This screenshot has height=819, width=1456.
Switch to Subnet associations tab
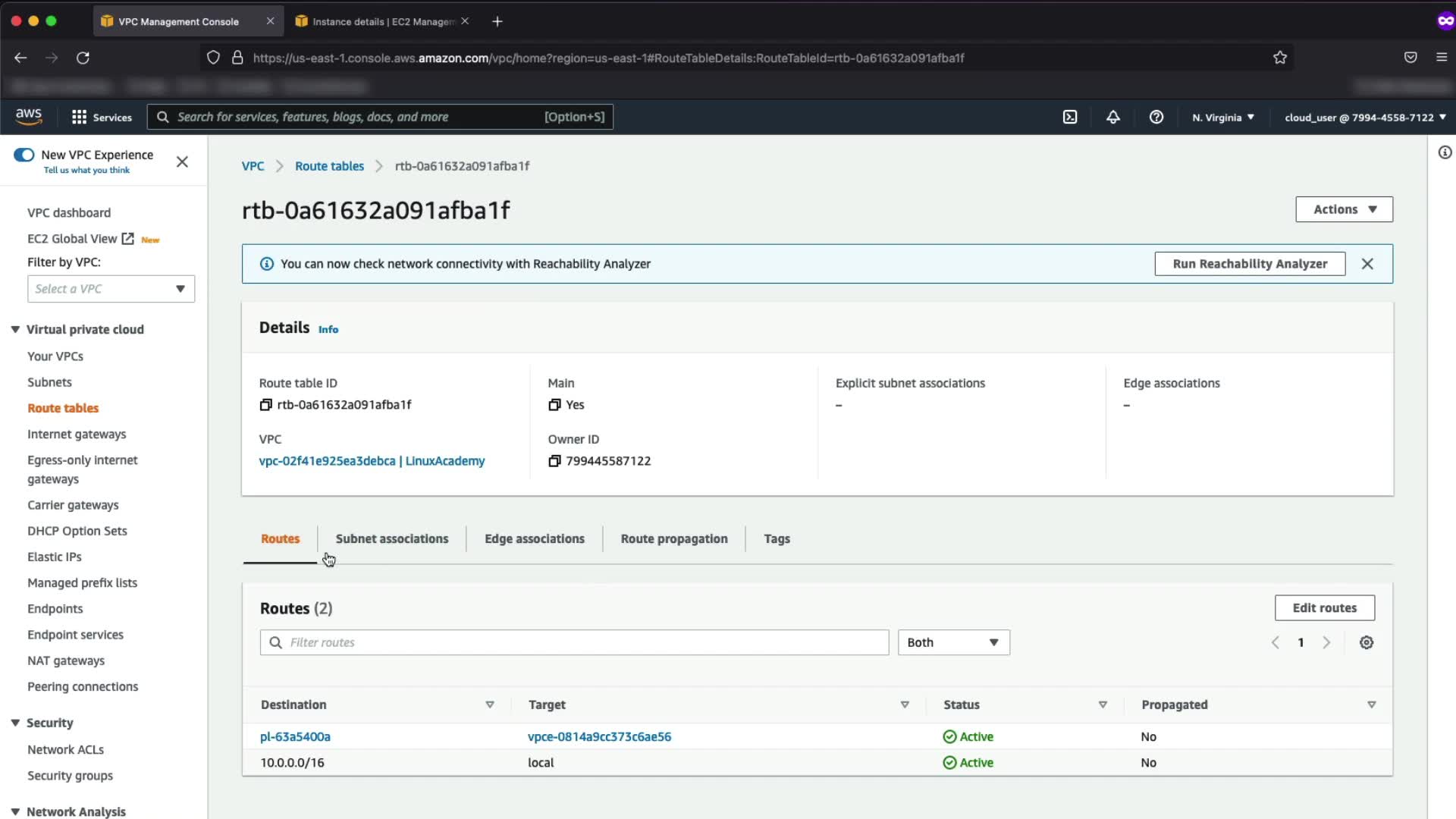[x=392, y=538]
